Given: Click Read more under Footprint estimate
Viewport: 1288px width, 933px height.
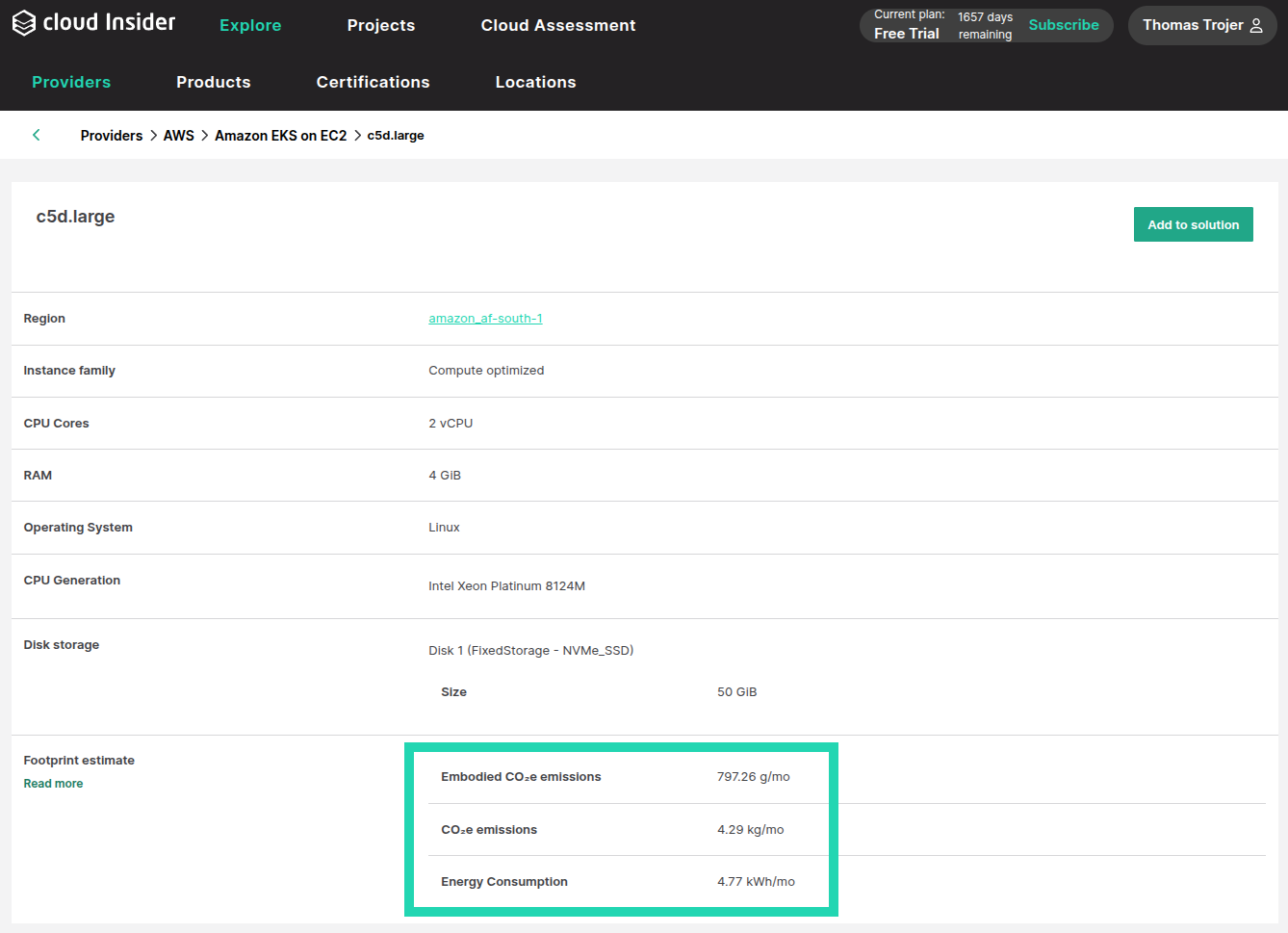Looking at the screenshot, I should (x=54, y=784).
